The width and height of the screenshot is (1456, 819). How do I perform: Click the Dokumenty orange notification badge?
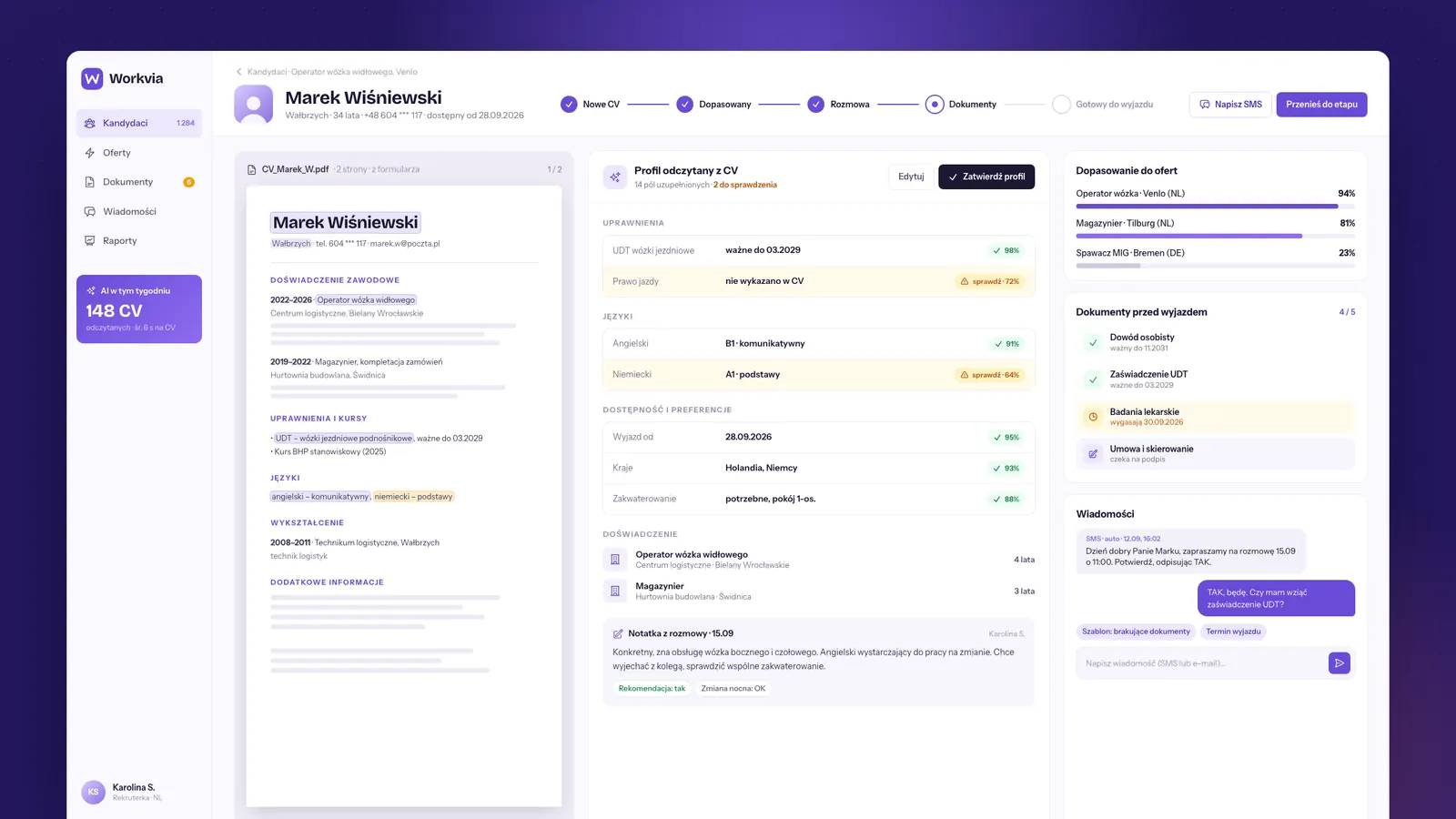189,182
